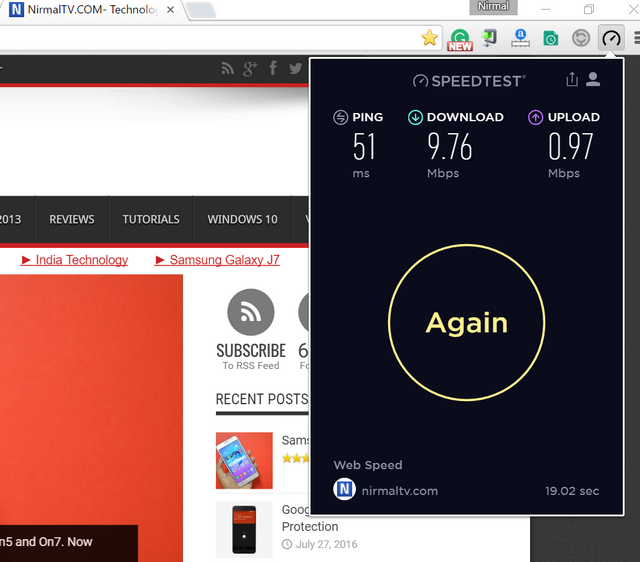Open the RSS icon in site header
This screenshot has width=640, height=562.
click(x=227, y=68)
